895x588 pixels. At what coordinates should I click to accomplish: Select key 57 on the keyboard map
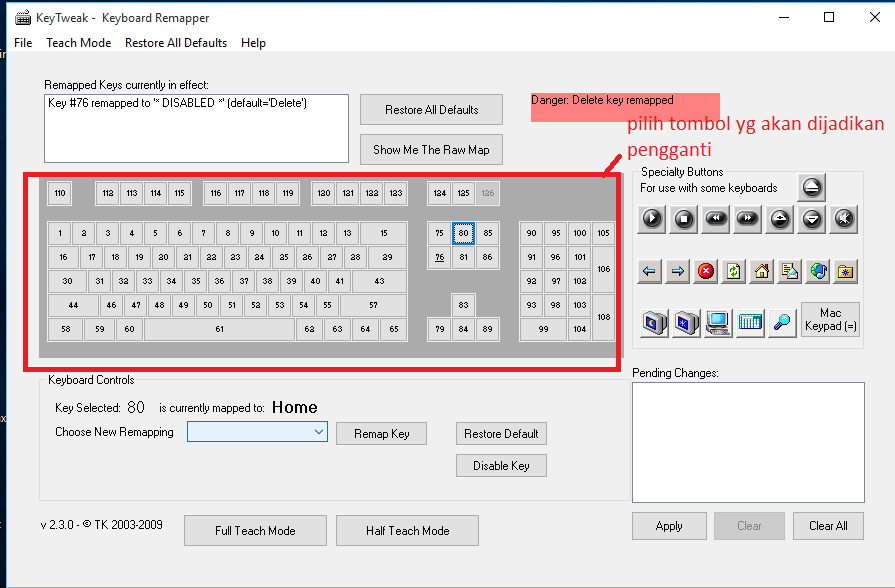(x=373, y=305)
